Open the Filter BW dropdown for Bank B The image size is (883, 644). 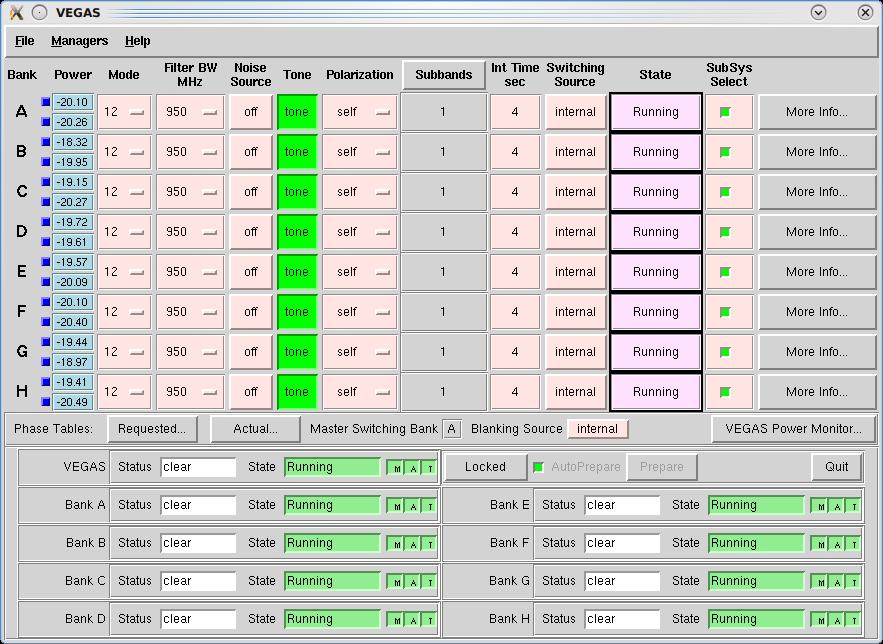[190, 152]
